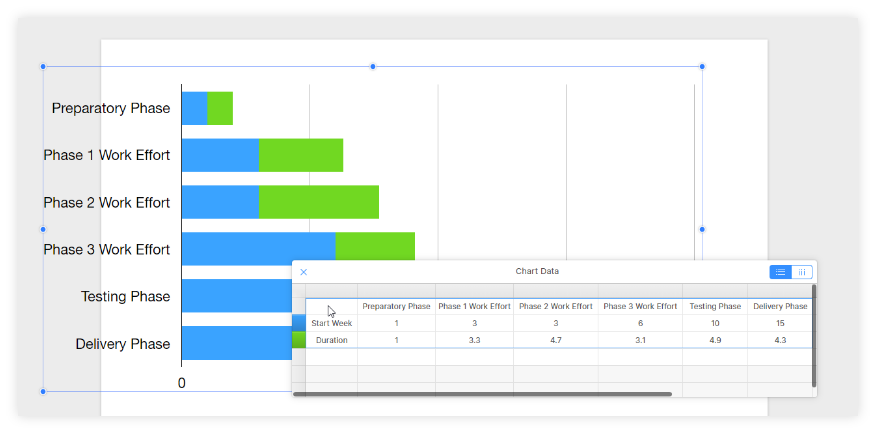Select the blue Start Week series swatch
Image resolution: width=876 pixels, height=434 pixels.
pos(299,323)
